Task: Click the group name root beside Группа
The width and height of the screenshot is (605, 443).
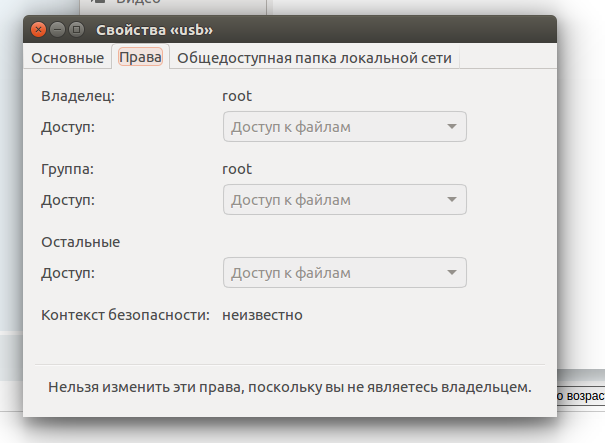Action: (237, 169)
